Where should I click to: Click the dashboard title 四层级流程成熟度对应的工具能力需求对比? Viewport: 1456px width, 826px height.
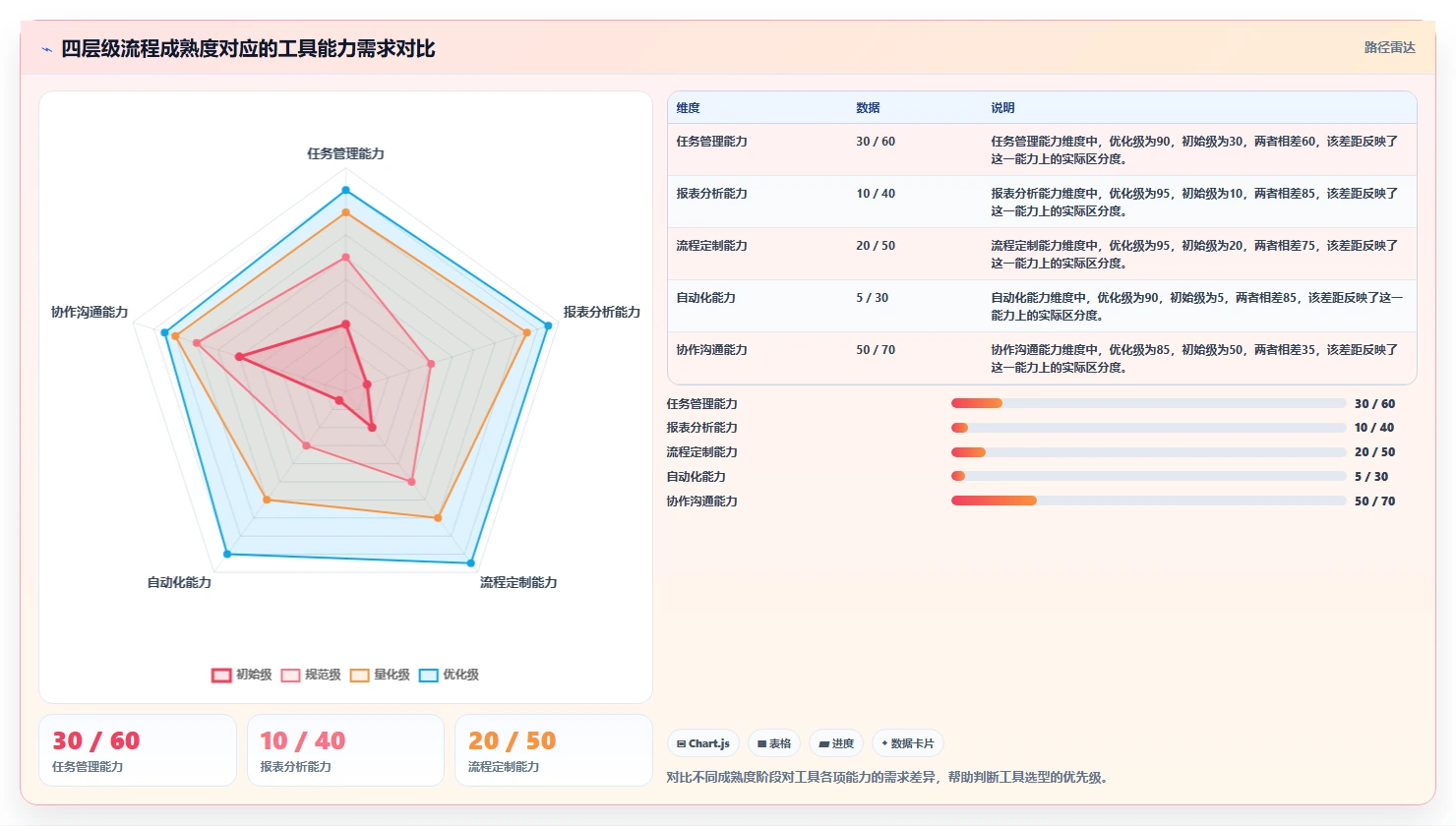point(248,49)
